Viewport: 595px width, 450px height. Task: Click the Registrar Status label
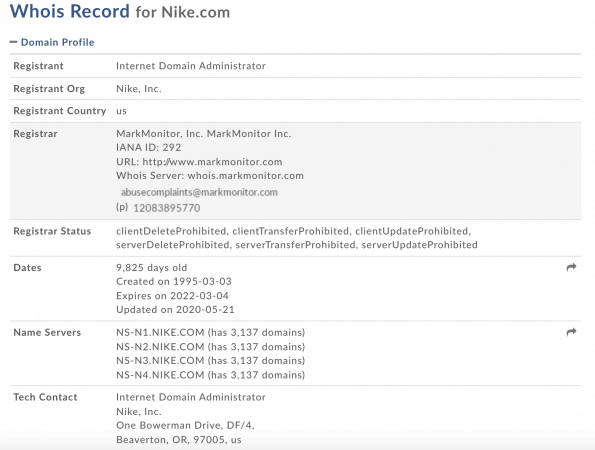point(52,231)
